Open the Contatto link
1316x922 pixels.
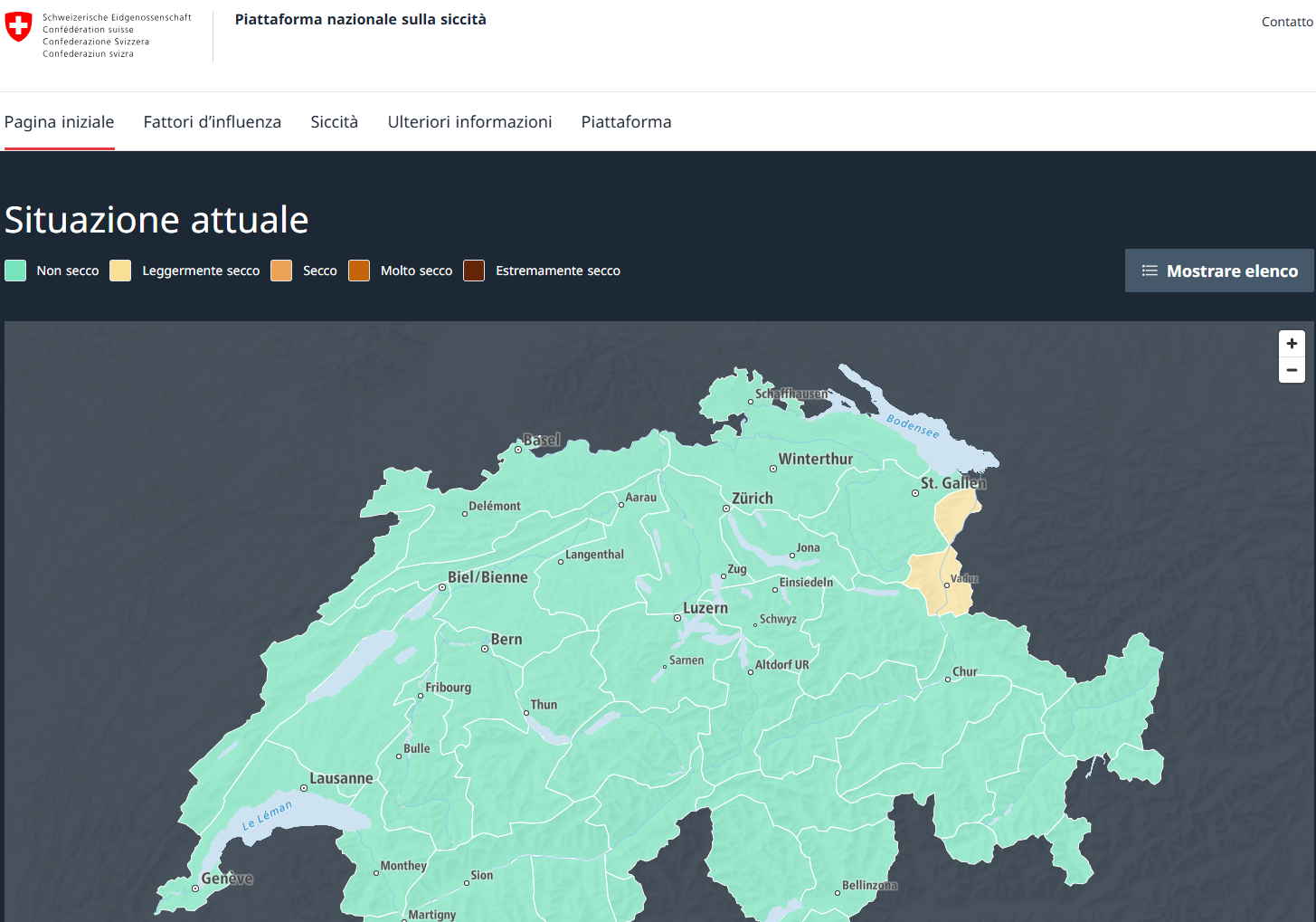click(1287, 22)
